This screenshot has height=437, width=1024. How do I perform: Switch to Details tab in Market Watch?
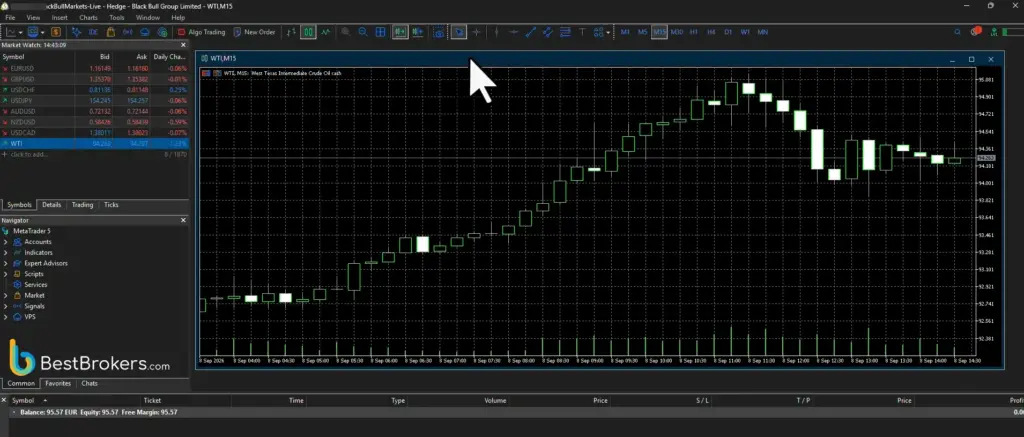point(52,205)
